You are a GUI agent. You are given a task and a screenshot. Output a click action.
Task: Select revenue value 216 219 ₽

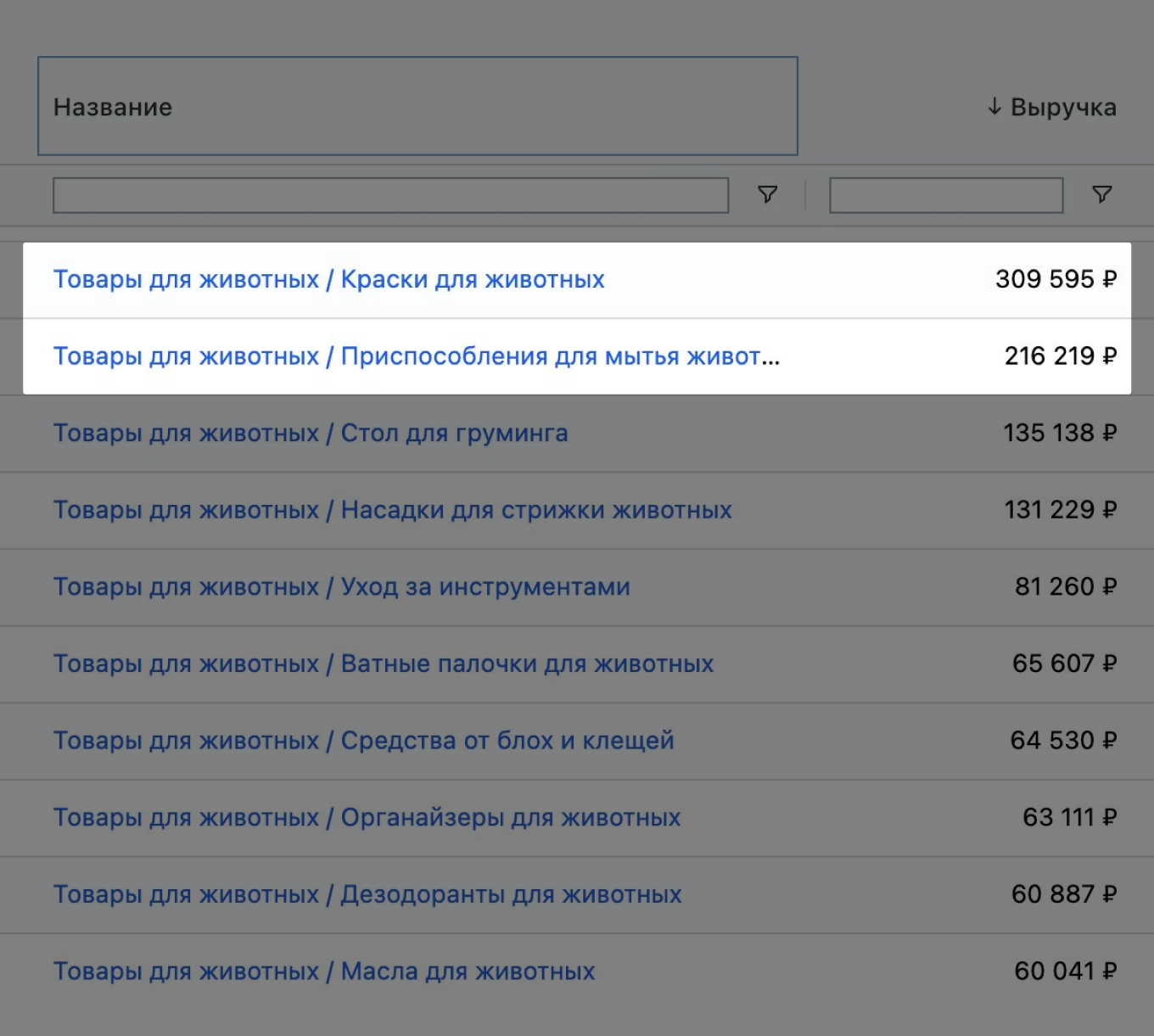[1061, 356]
